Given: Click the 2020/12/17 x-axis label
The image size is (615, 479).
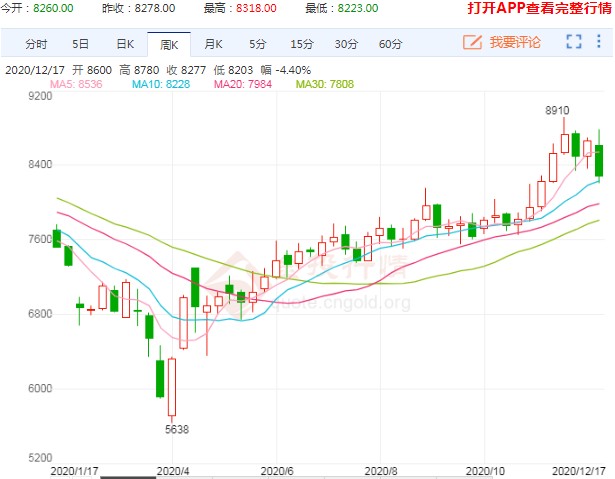Looking at the screenshot, I should tap(579, 471).
